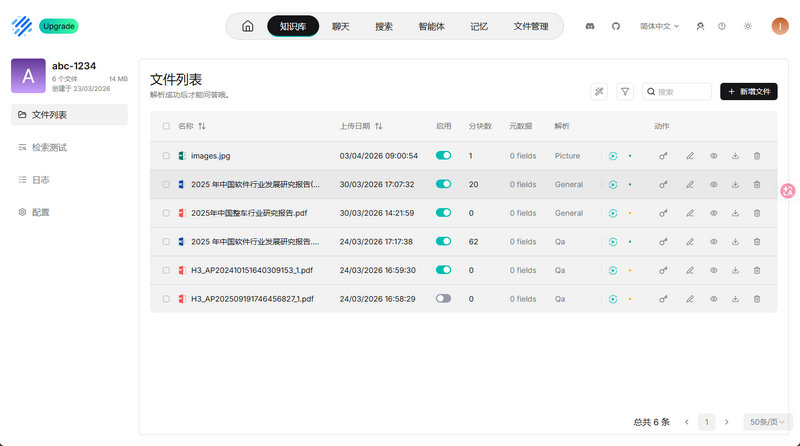The image size is (800, 446).
Task: Click the app logo in top-left
Action: 22,26
